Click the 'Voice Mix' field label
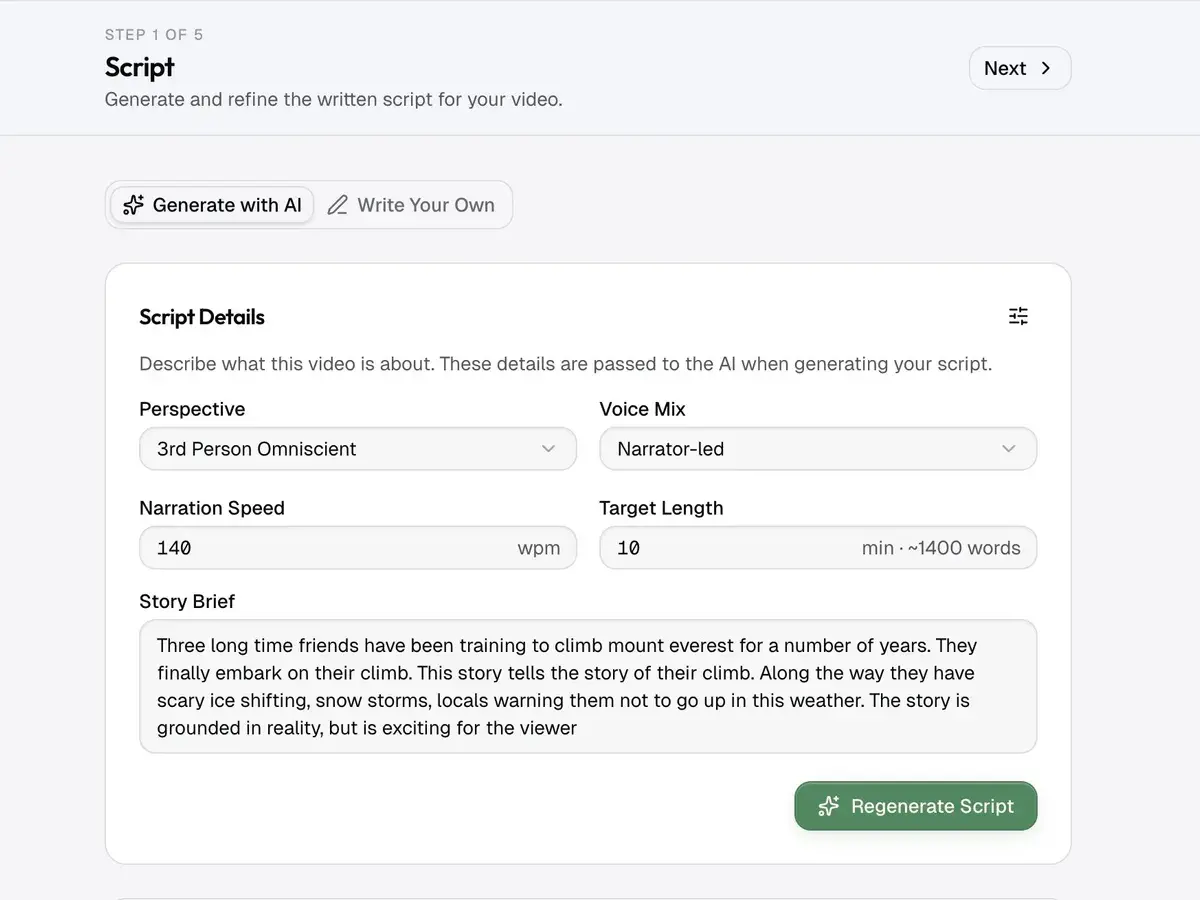 pyautogui.click(x=642, y=409)
